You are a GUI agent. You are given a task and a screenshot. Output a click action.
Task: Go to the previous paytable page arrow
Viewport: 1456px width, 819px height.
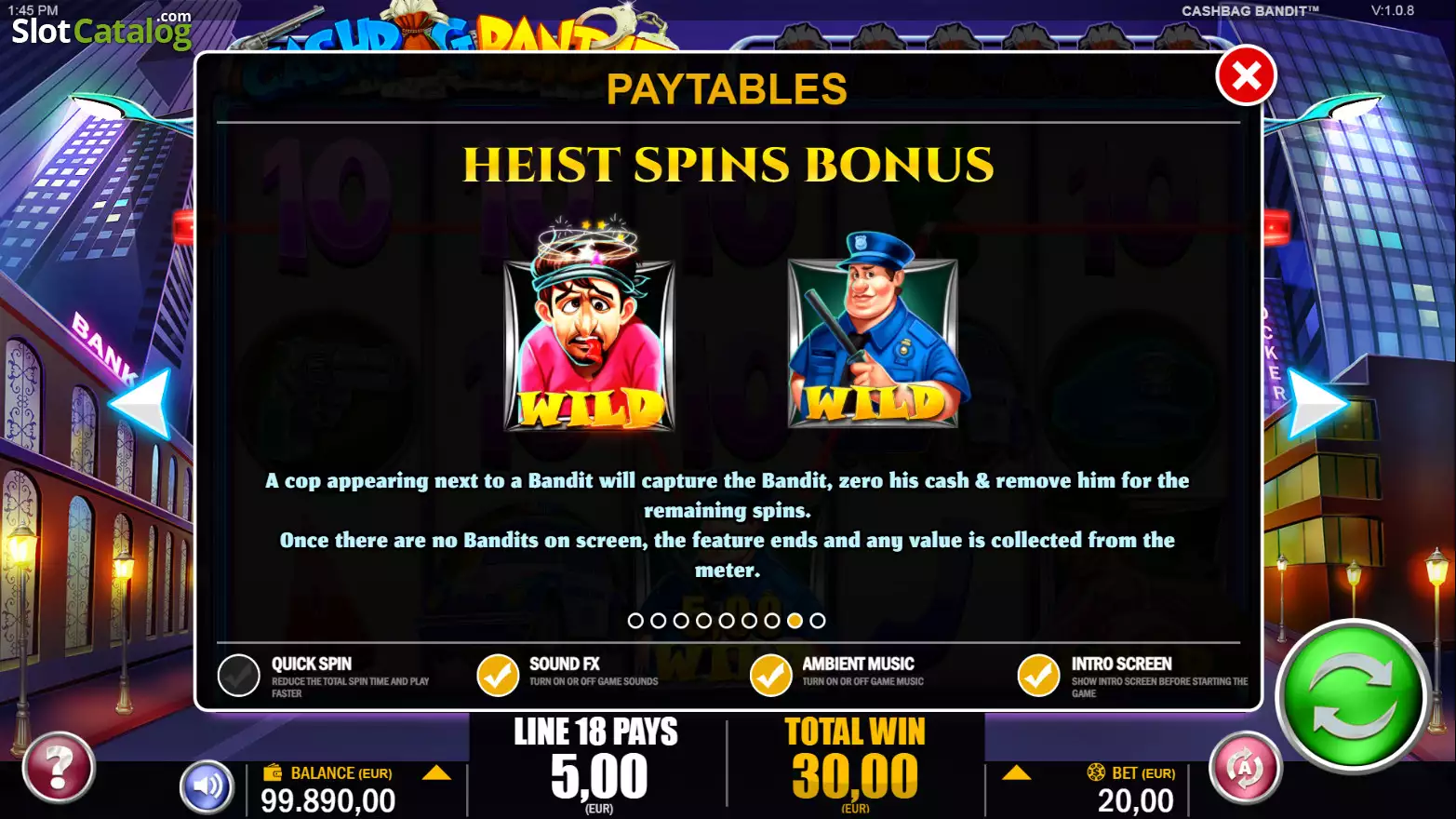tap(140, 404)
